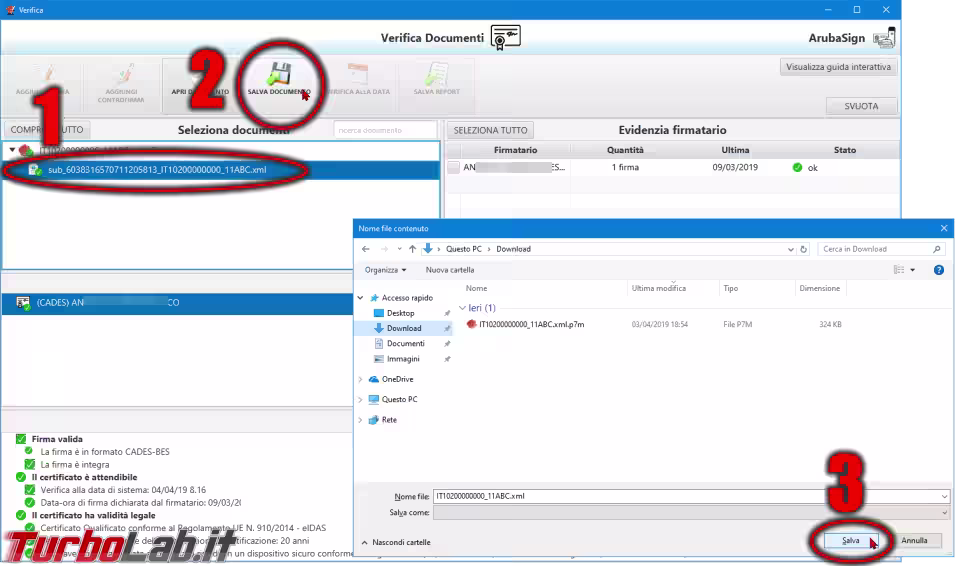This screenshot has width=960, height=566.
Task: Collapse the Ieri (1) group
Action: 462,308
